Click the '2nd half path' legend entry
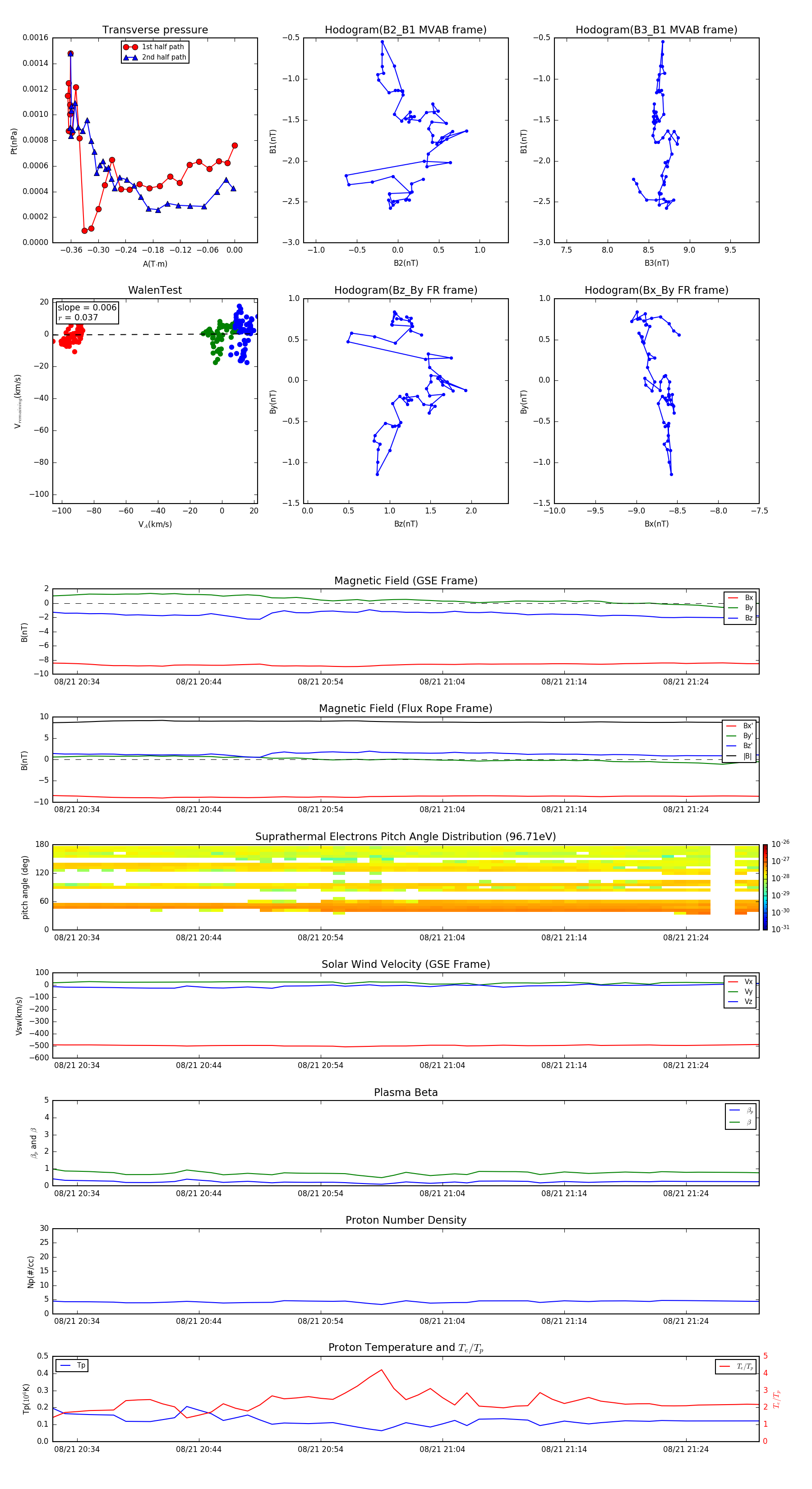The height and width of the screenshot is (1489, 812). click(155, 57)
